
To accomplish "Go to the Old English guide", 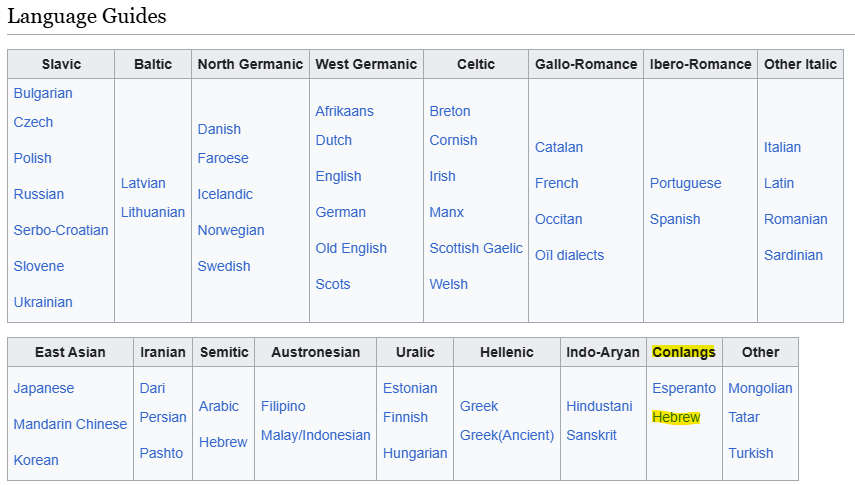I will coord(351,248).
